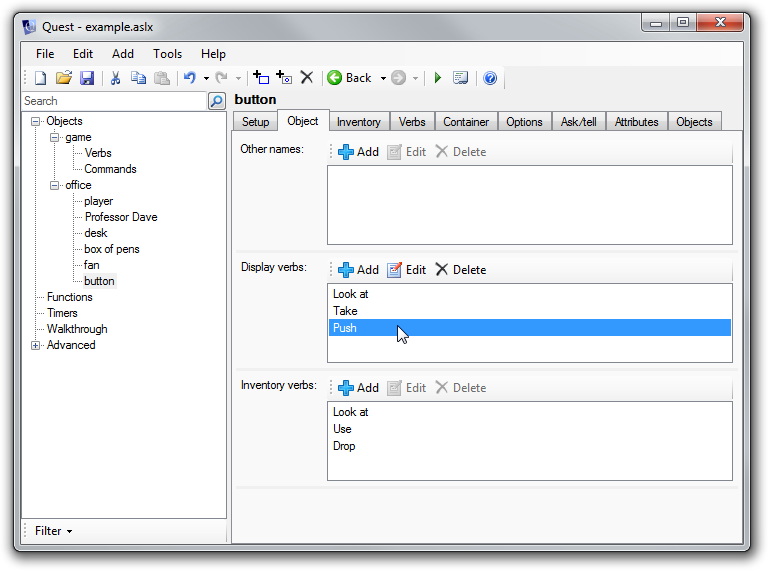
Task: Switch to the Attributes tab
Action: click(636, 122)
